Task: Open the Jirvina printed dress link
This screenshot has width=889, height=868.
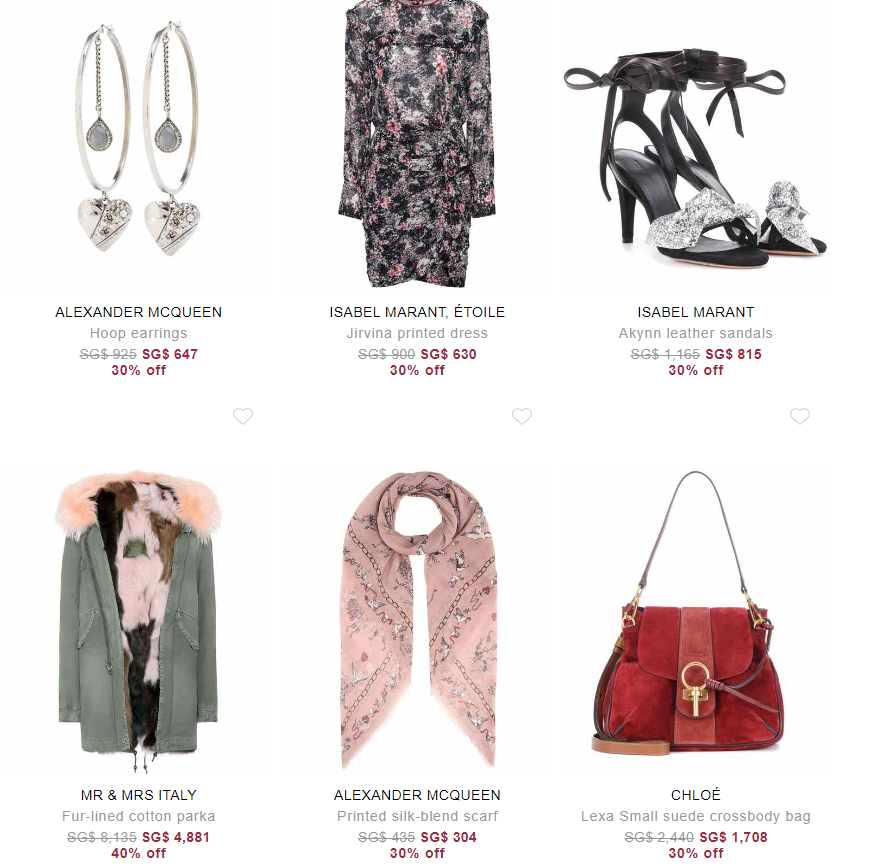Action: [x=417, y=333]
